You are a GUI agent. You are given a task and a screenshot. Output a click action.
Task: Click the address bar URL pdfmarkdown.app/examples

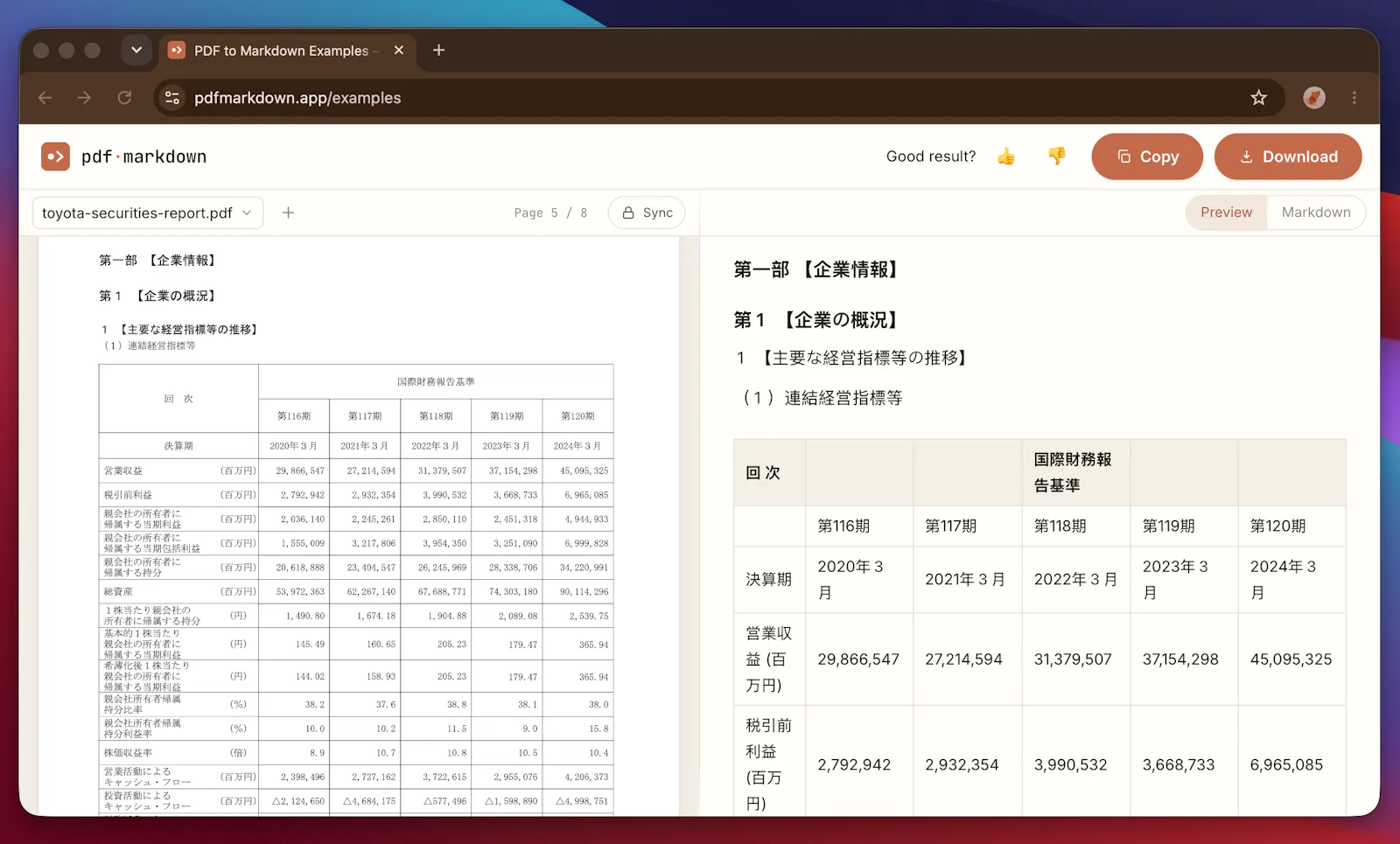[297, 98]
